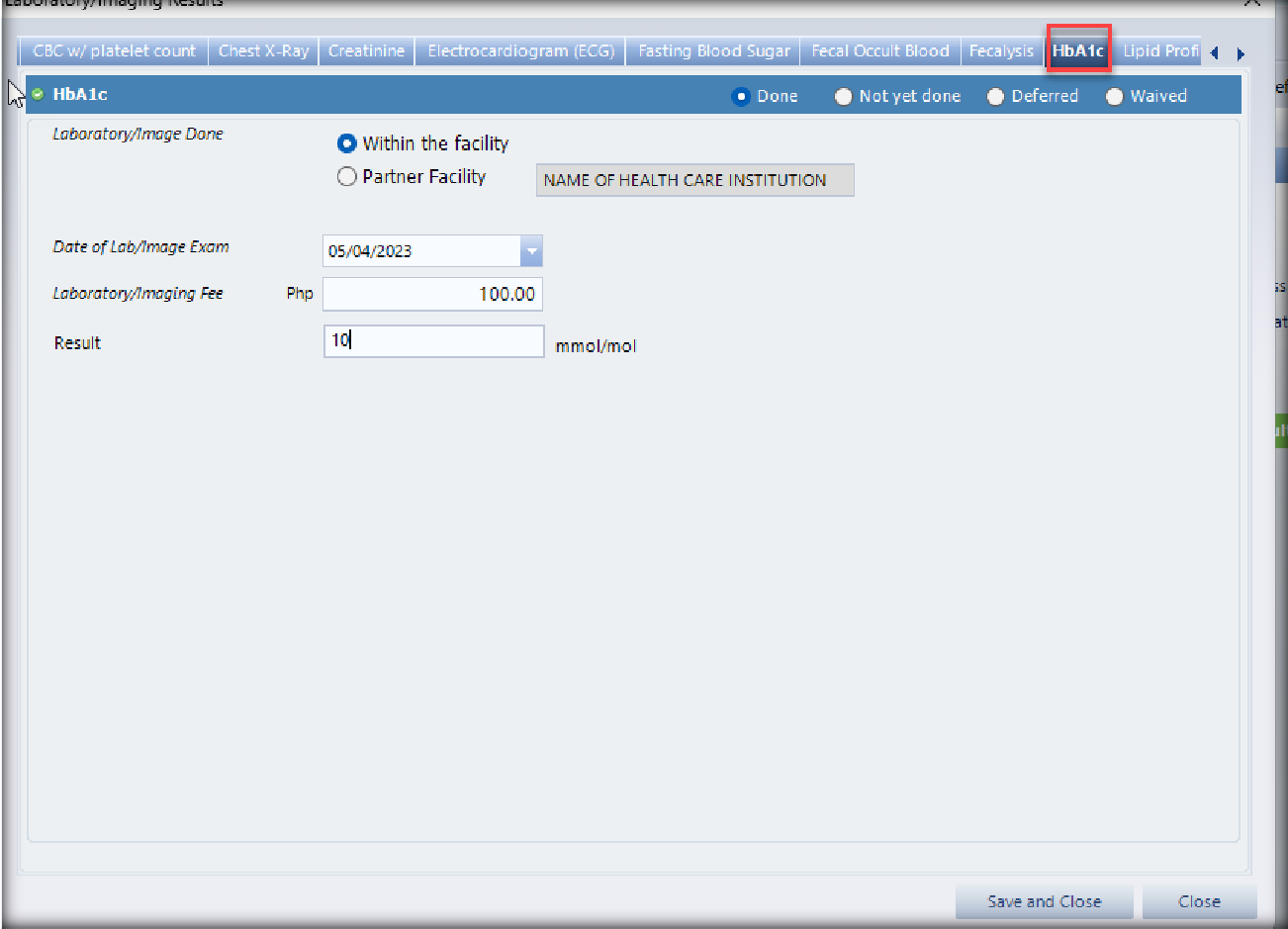Go to the Creatinine tab
The width and height of the screenshot is (1288, 929).
[x=366, y=51]
